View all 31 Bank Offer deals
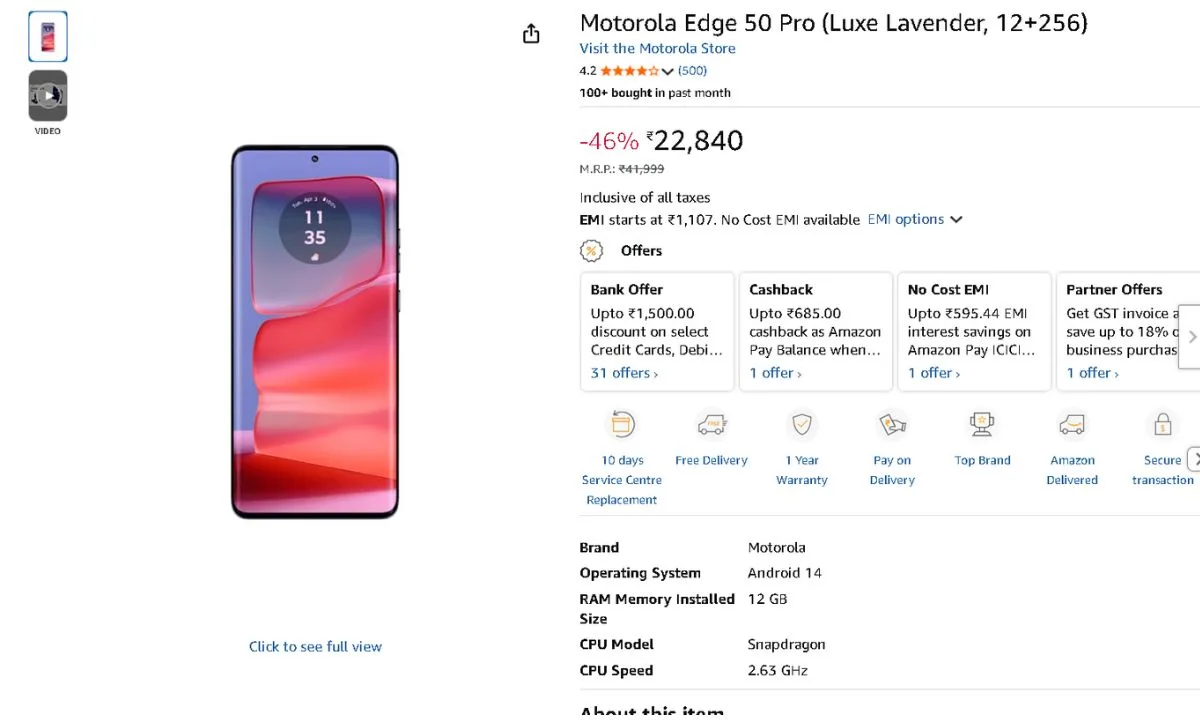The height and width of the screenshot is (720, 1200). (x=620, y=372)
